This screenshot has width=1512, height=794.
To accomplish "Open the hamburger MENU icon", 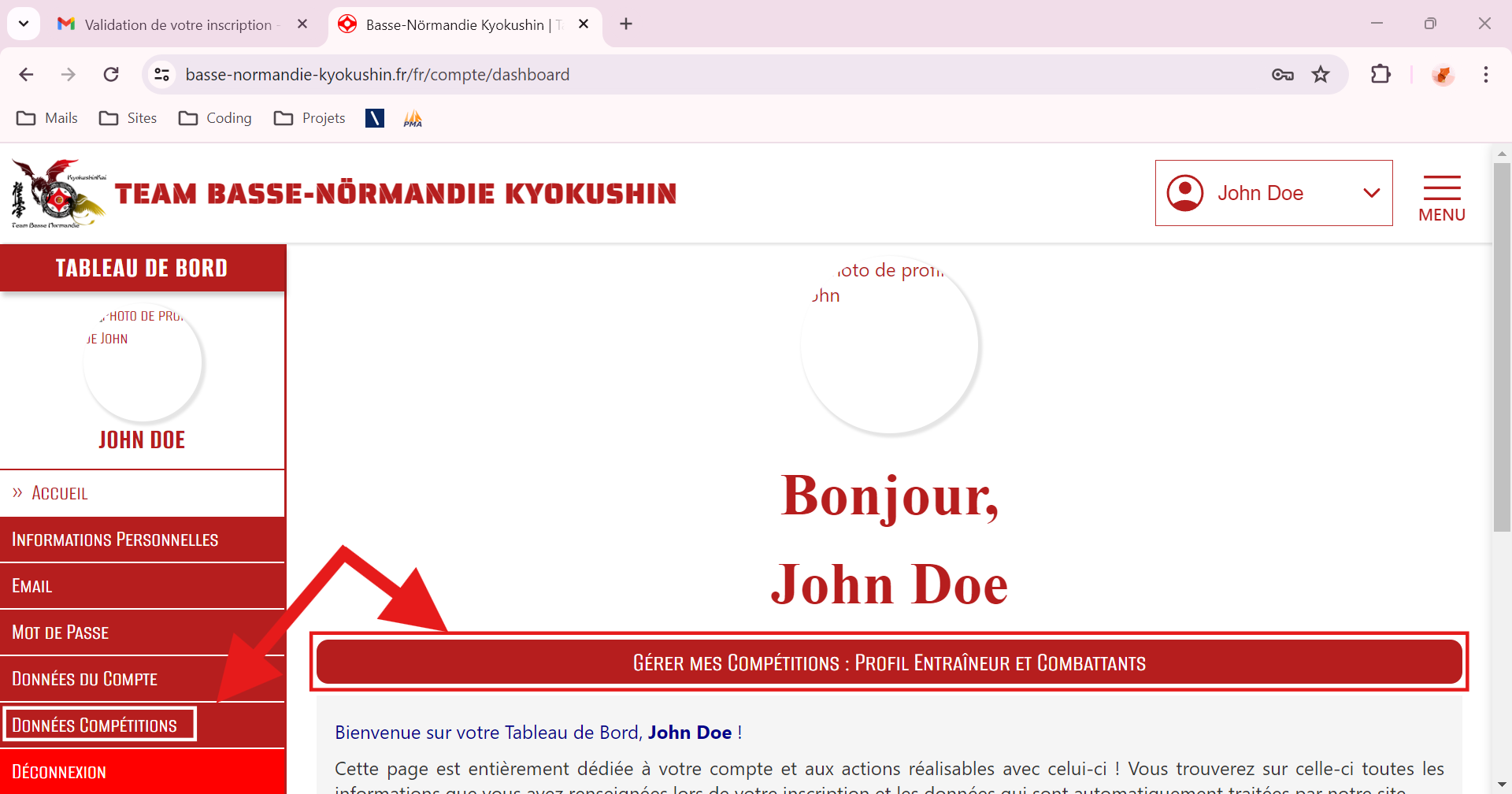I will 1441,197.
